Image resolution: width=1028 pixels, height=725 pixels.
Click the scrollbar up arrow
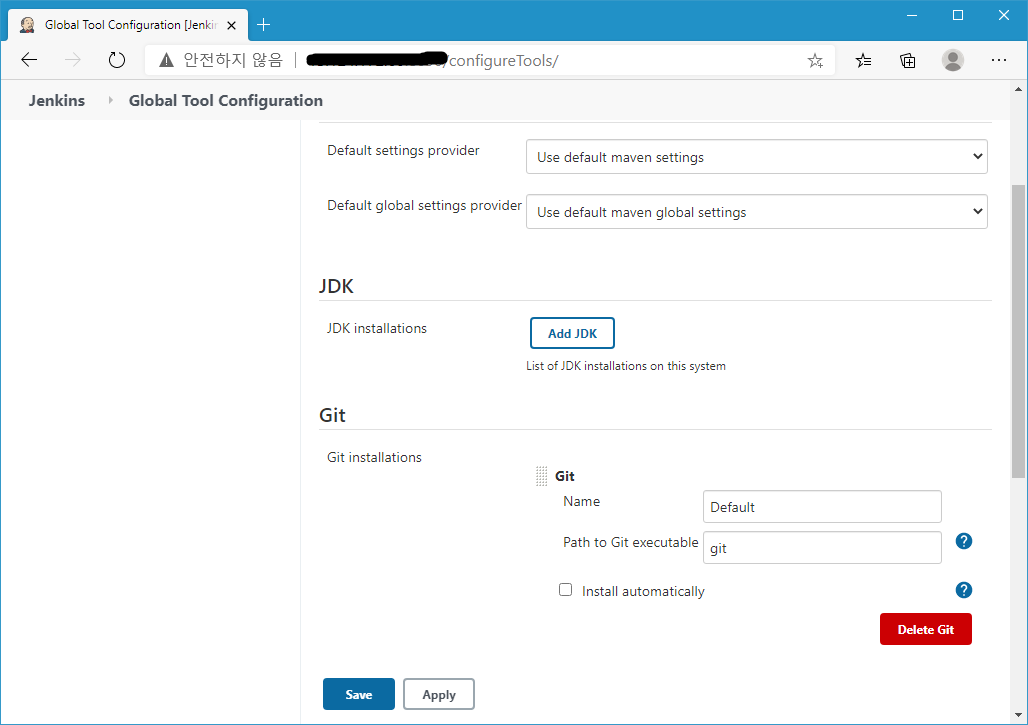coord(1018,89)
